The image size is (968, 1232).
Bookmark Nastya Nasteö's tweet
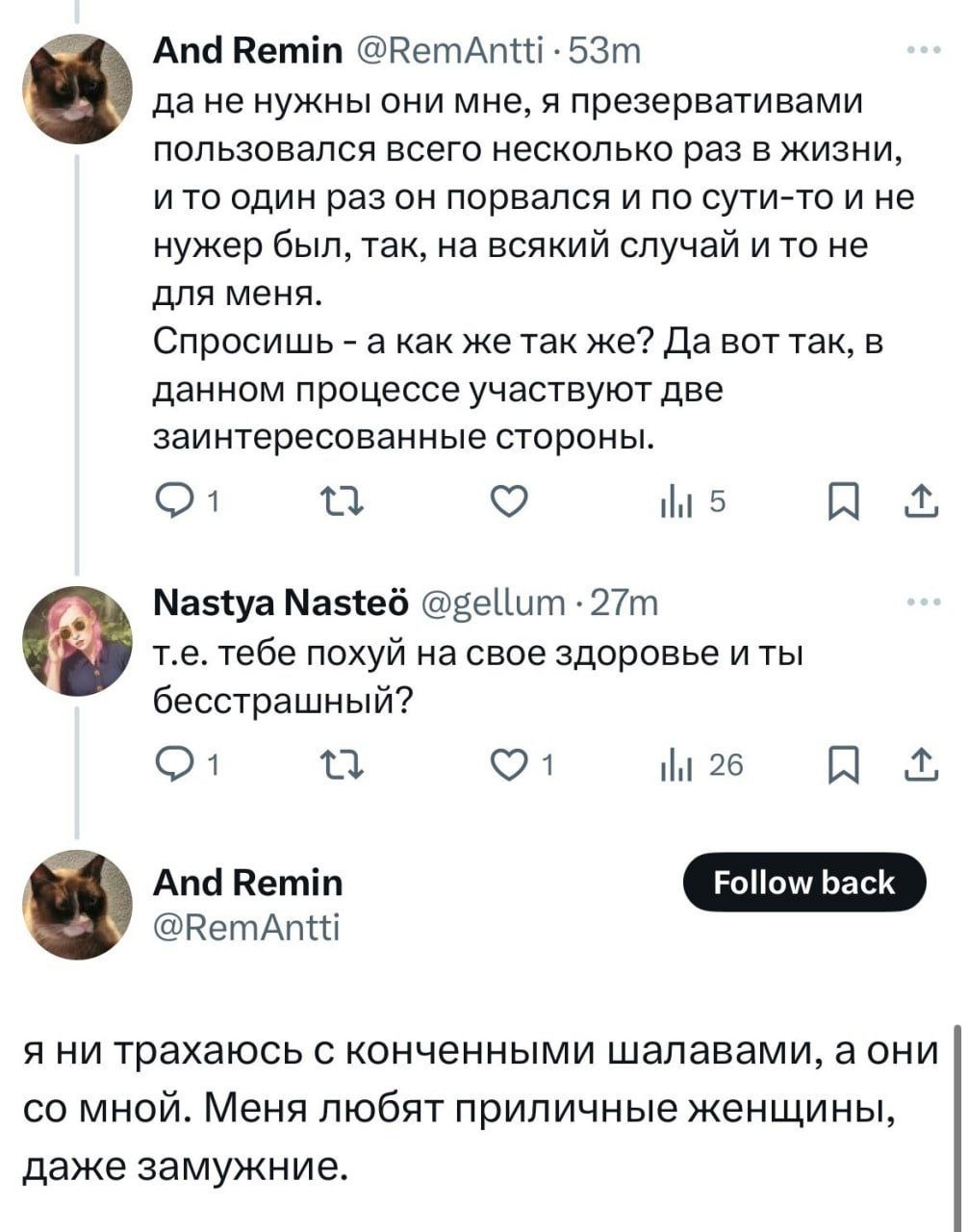(x=841, y=765)
